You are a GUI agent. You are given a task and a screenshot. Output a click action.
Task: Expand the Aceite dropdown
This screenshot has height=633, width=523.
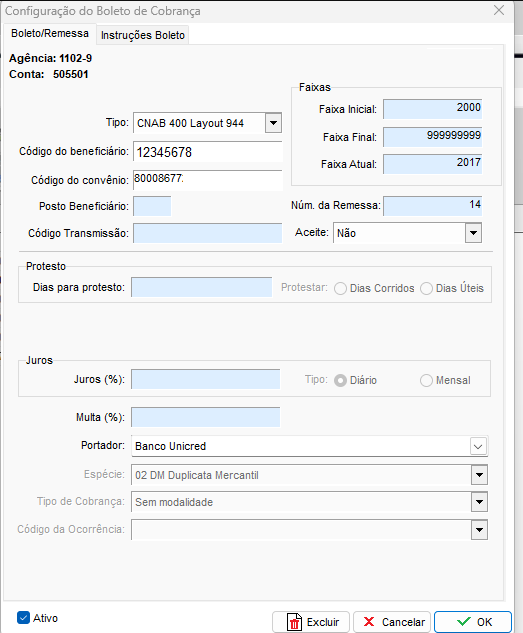coord(473,233)
